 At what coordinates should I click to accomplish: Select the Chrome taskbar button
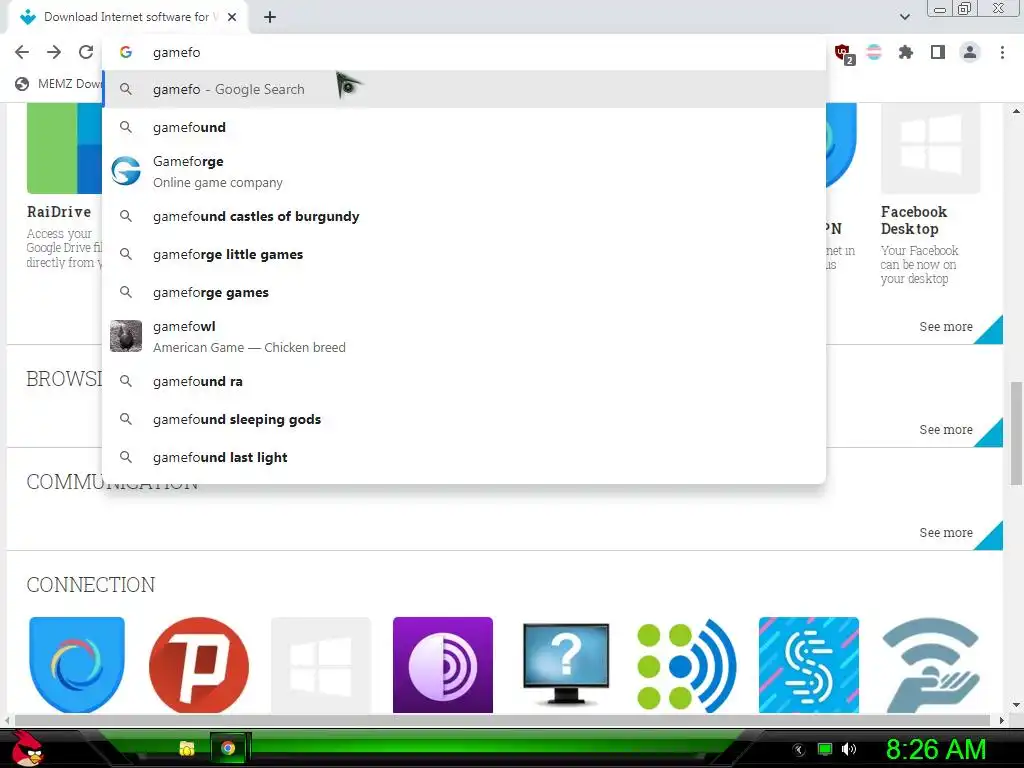tap(228, 748)
